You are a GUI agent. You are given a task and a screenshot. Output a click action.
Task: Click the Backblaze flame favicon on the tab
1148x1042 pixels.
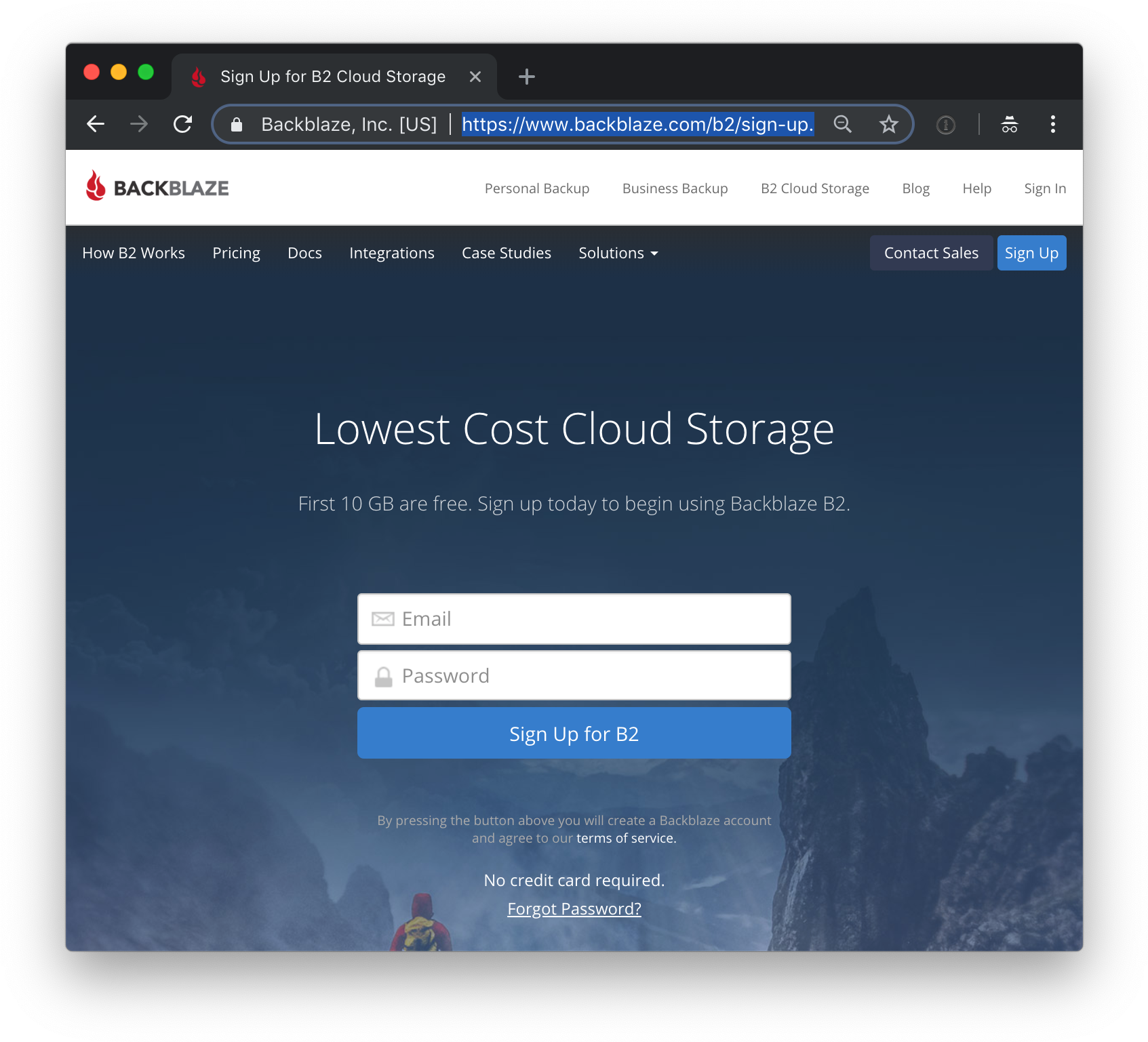click(x=199, y=77)
